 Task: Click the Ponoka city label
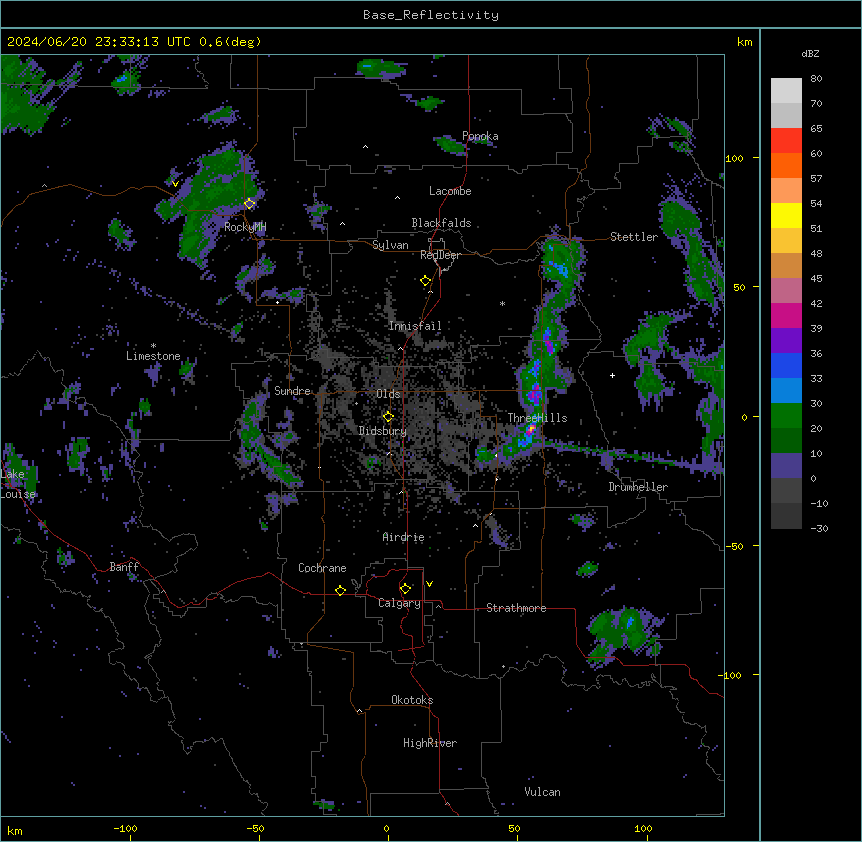(x=480, y=136)
